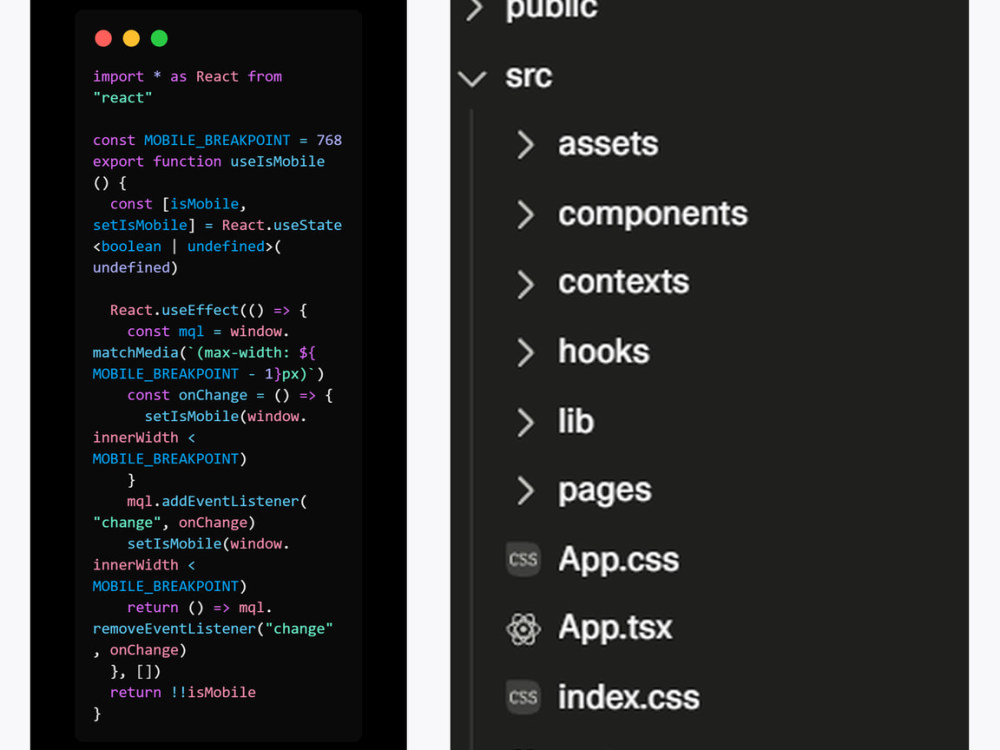This screenshot has height=750, width=1000.
Task: Expand the contexts folder chevron
Action: 525,284
